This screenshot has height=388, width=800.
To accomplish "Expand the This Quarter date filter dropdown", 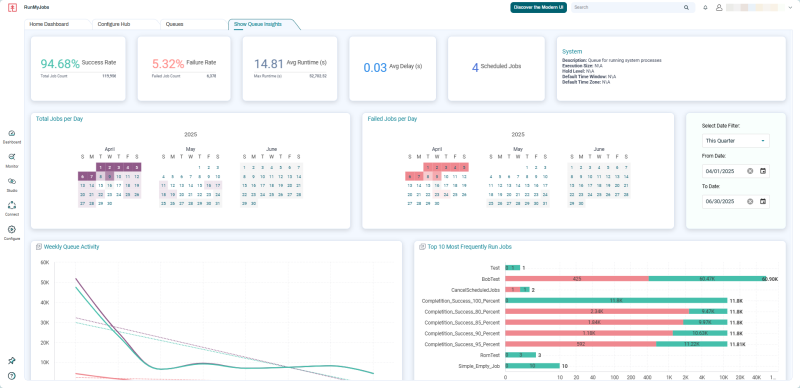I will tap(736, 141).
